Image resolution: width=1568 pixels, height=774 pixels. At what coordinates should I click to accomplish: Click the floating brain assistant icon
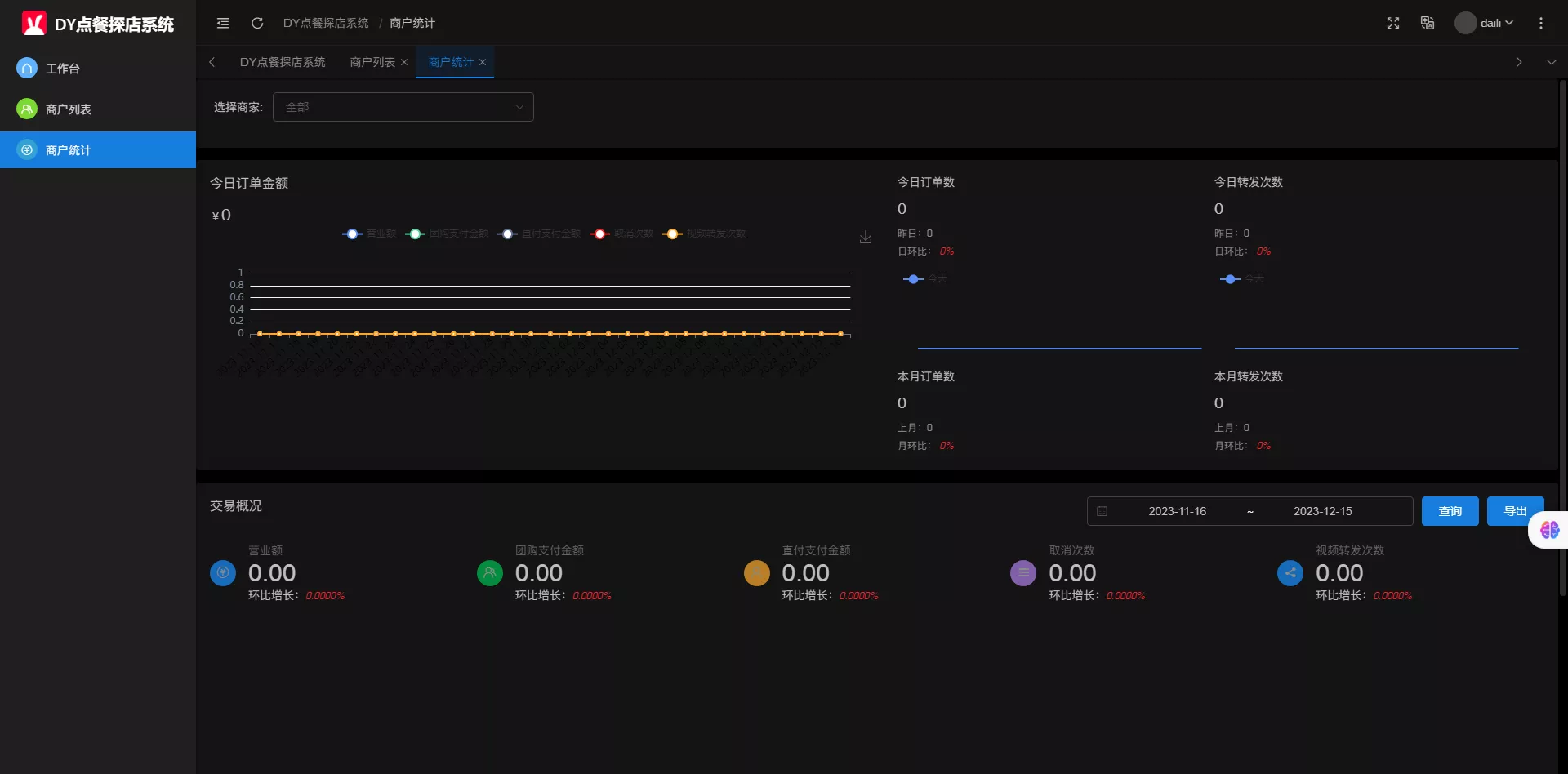click(1549, 530)
